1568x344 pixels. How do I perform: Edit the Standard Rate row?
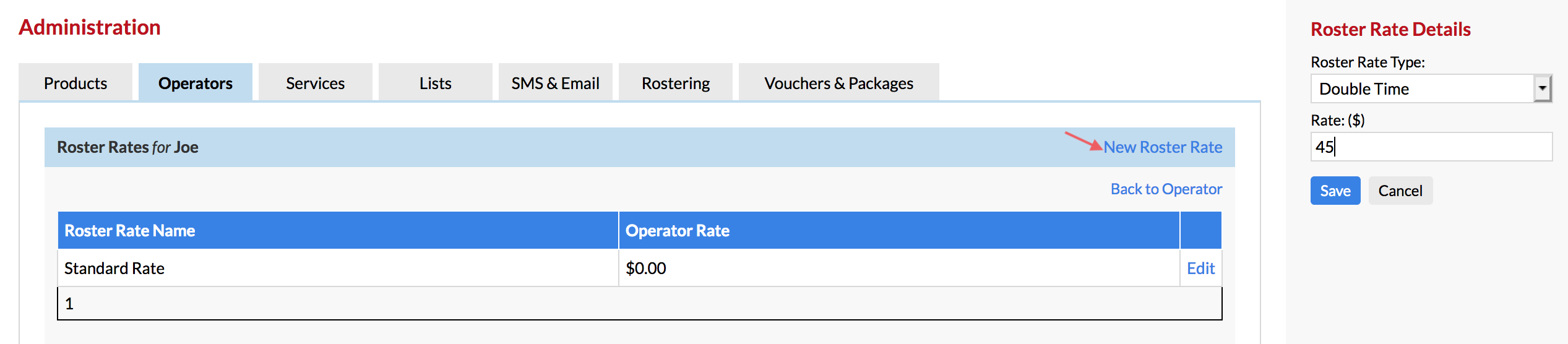(1200, 268)
